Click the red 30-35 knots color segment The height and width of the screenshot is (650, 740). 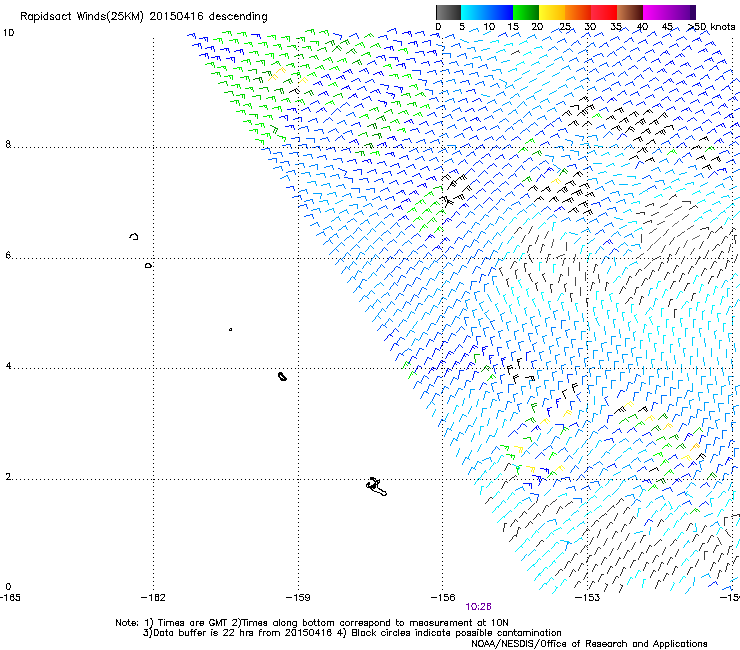pos(604,12)
